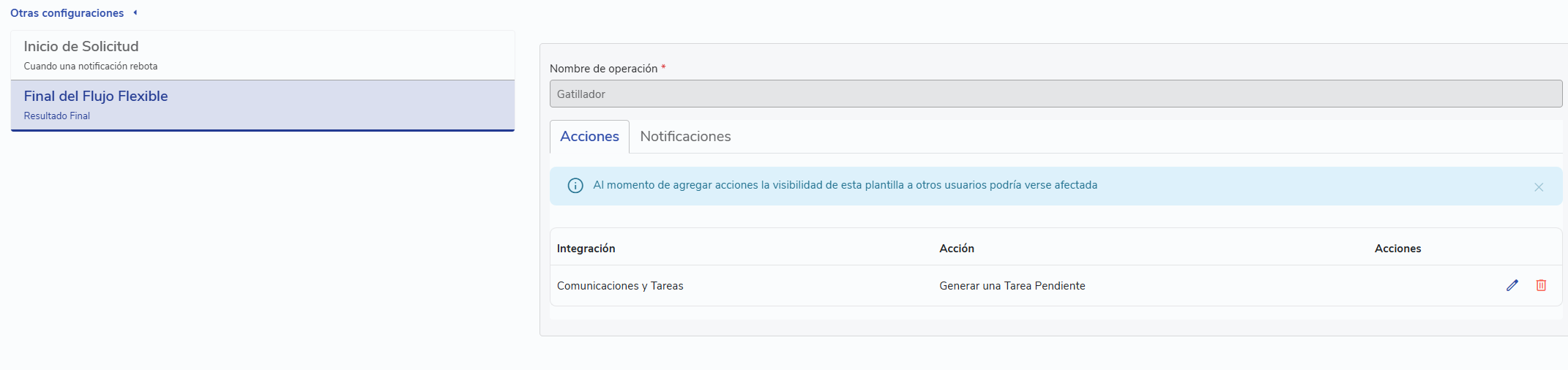This screenshot has width=1568, height=370.
Task: Click the Gatillador operation name field
Action: click(1055, 94)
